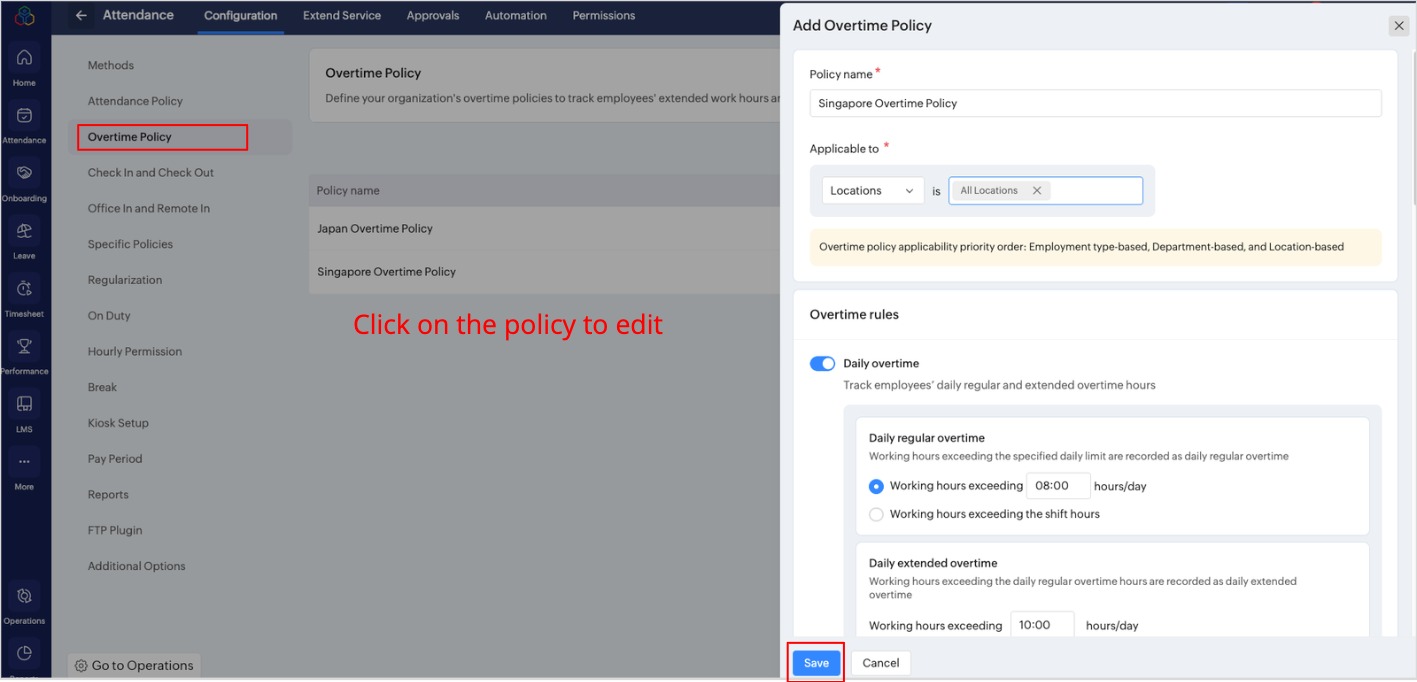The width and height of the screenshot is (1417, 682).
Task: Click the back arrow beside Attendance
Action: pyautogui.click(x=81, y=15)
